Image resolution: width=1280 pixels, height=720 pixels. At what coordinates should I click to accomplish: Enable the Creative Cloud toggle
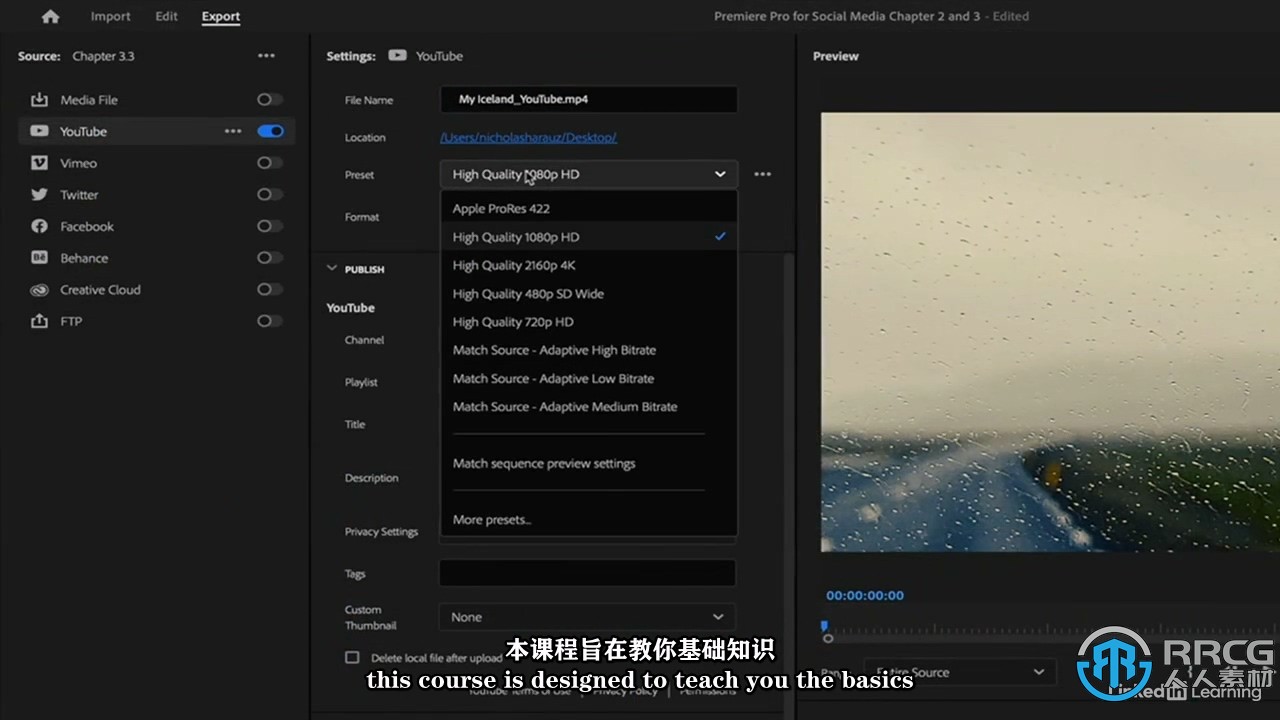pyautogui.click(x=269, y=289)
